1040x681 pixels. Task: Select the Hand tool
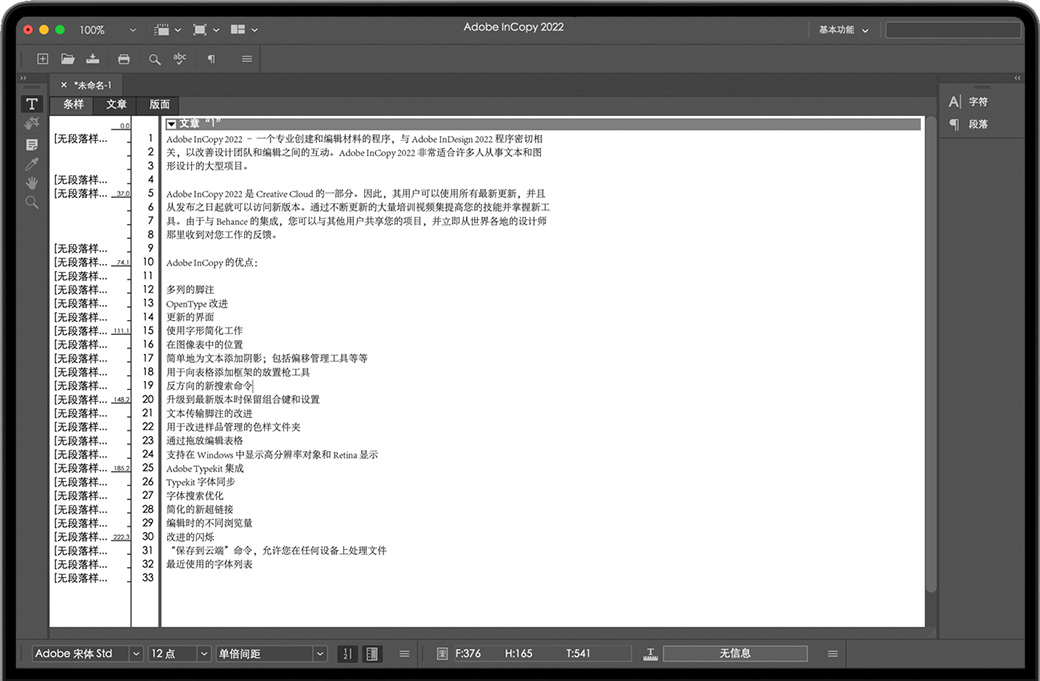(32, 183)
